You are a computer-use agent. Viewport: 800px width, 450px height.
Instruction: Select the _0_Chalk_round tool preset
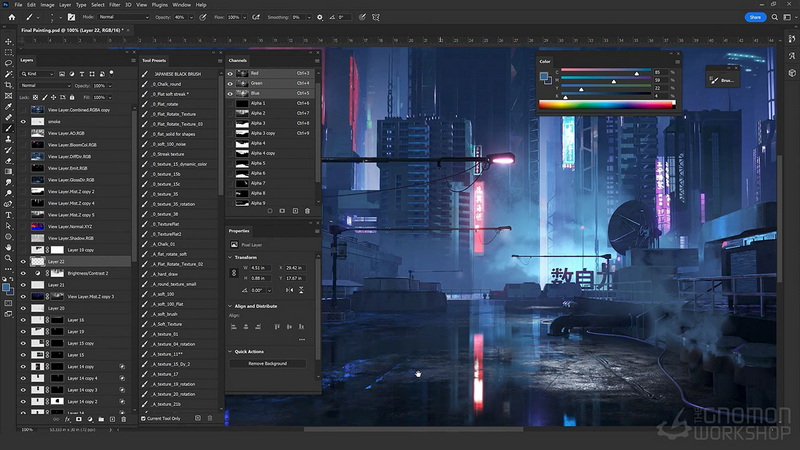click(x=166, y=84)
